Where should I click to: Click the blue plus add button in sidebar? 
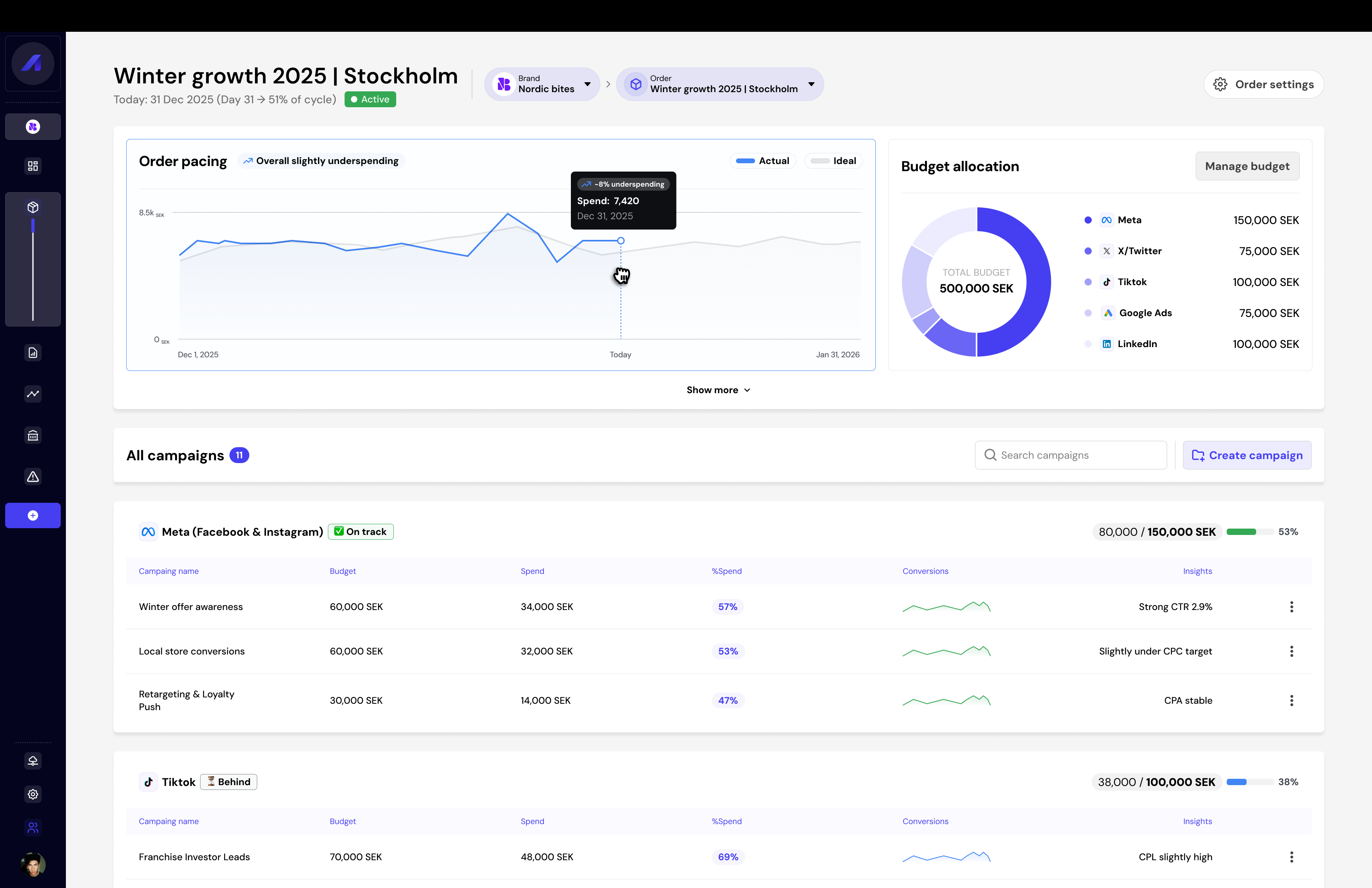click(x=33, y=515)
